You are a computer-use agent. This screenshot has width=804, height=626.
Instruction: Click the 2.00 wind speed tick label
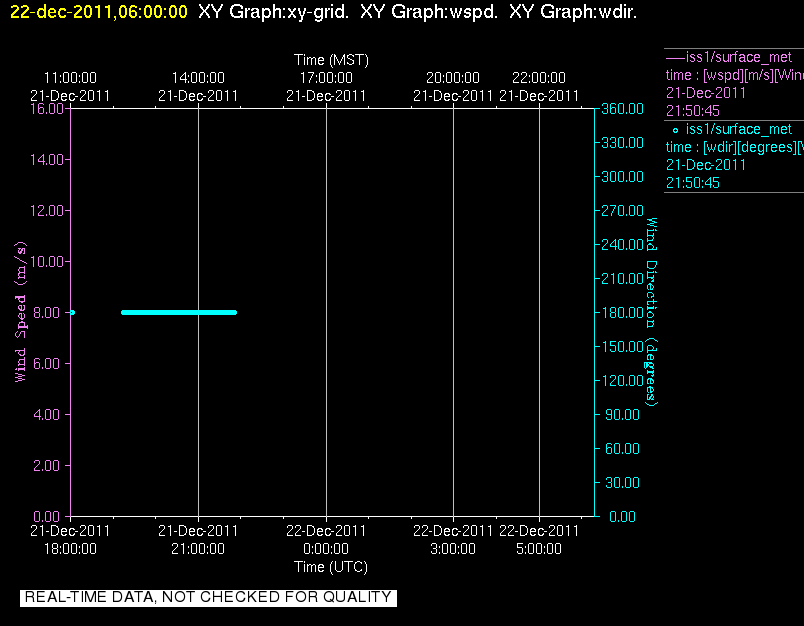click(x=47, y=466)
